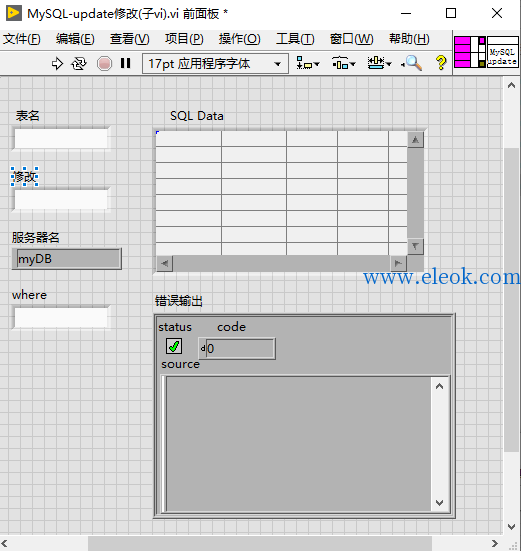Click the where condition input field

pyautogui.click(x=61, y=317)
